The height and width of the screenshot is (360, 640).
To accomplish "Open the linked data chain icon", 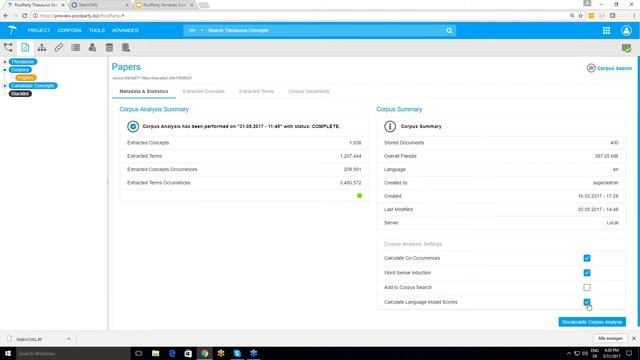I will pyautogui.click(x=59, y=48).
